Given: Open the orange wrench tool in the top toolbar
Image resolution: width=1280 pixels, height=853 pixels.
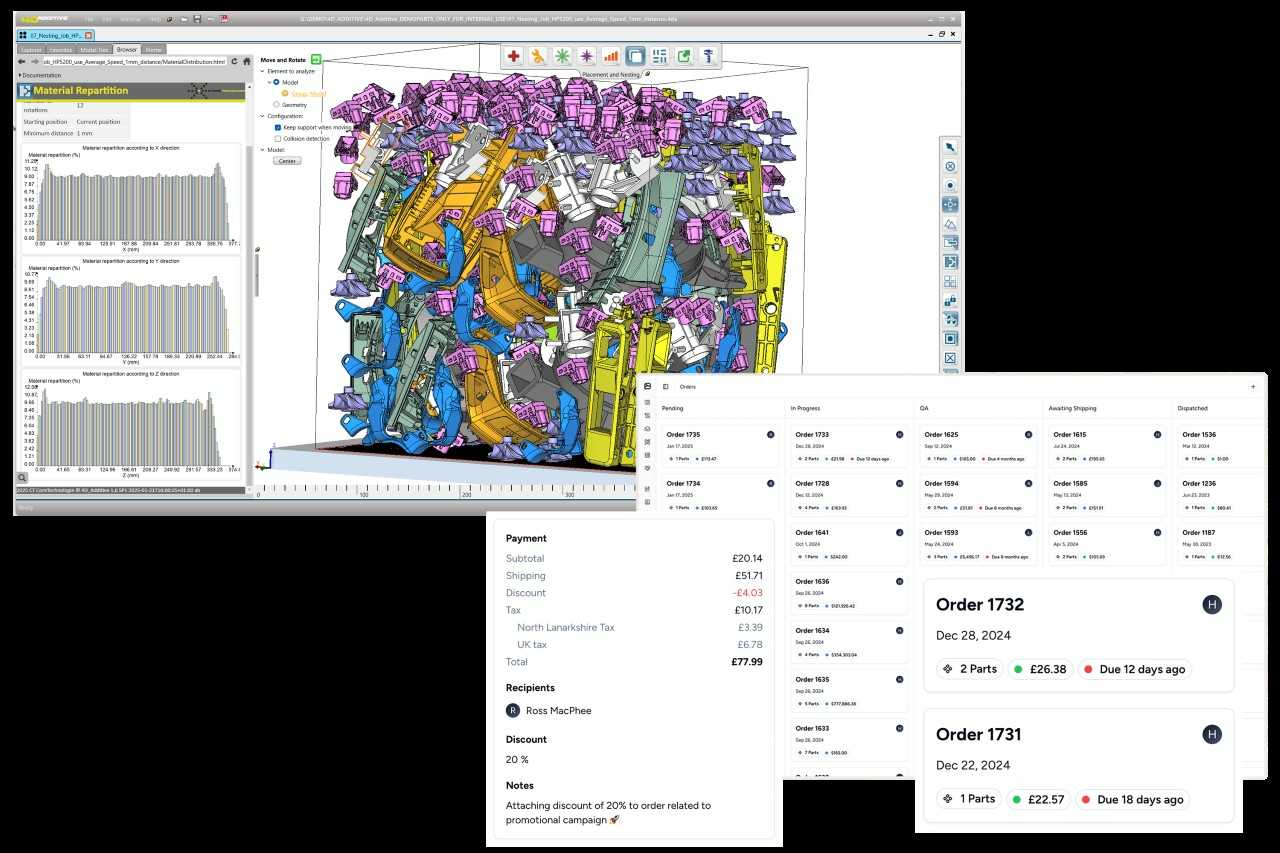Looking at the screenshot, I should (x=537, y=56).
